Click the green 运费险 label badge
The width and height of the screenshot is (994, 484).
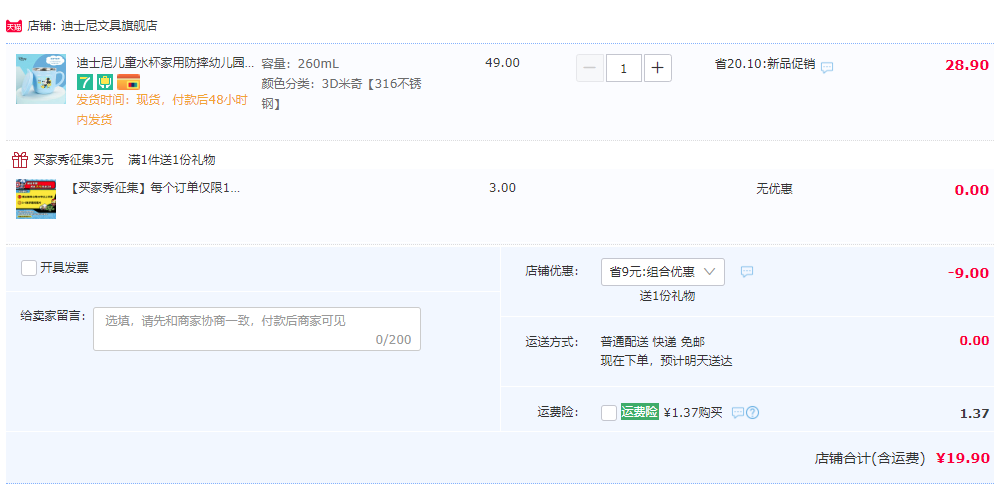point(640,412)
